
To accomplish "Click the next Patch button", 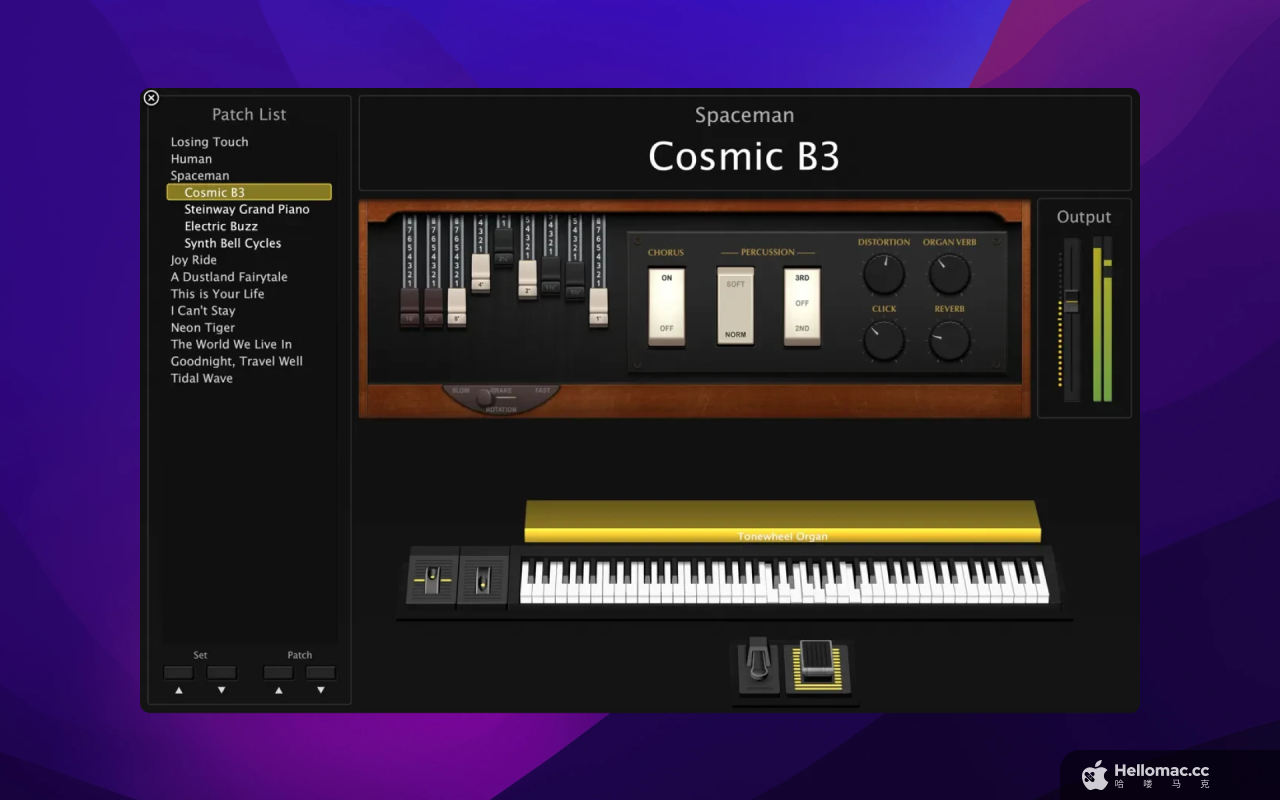I will point(321,673).
